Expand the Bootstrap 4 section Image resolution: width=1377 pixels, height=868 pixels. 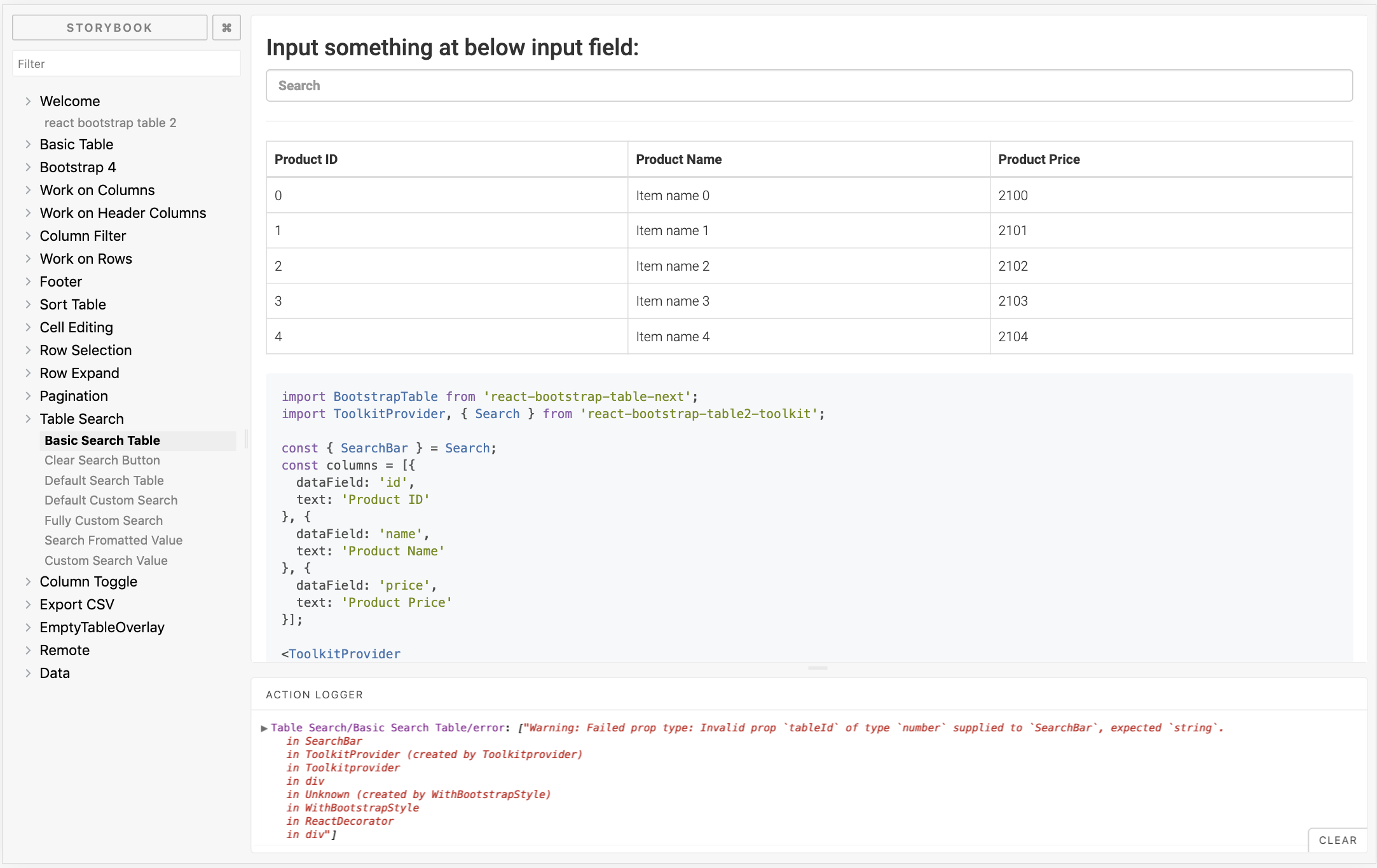(29, 167)
